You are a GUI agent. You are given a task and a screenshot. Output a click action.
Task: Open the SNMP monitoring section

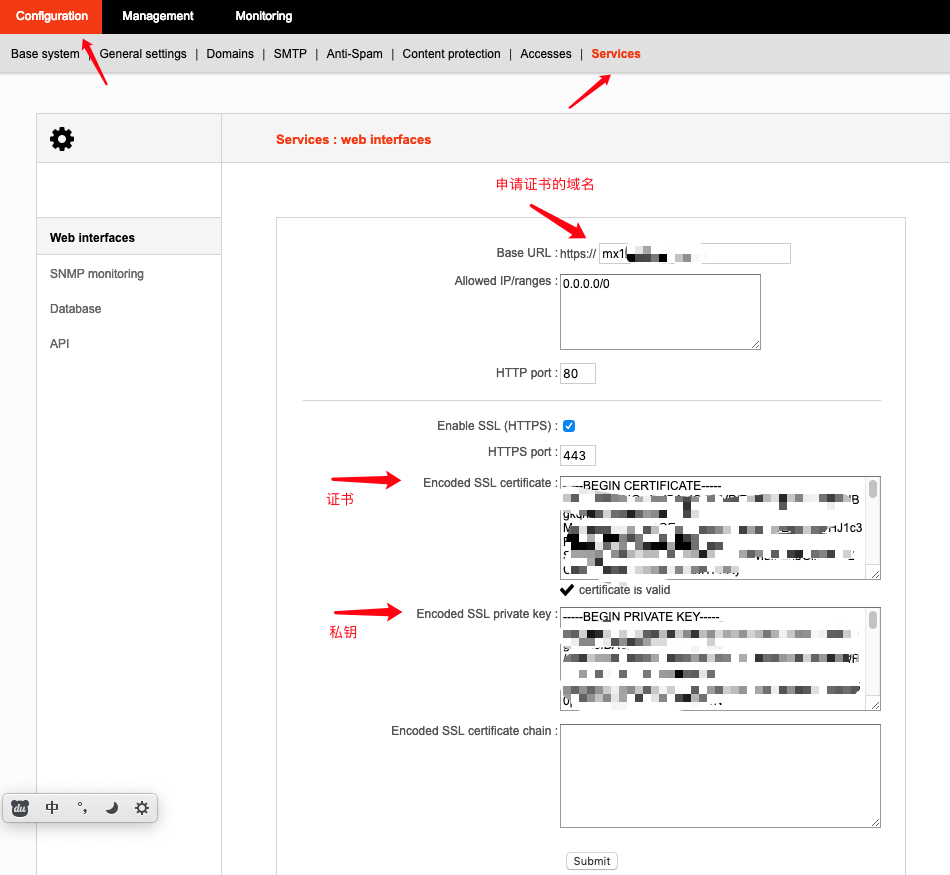(97, 274)
